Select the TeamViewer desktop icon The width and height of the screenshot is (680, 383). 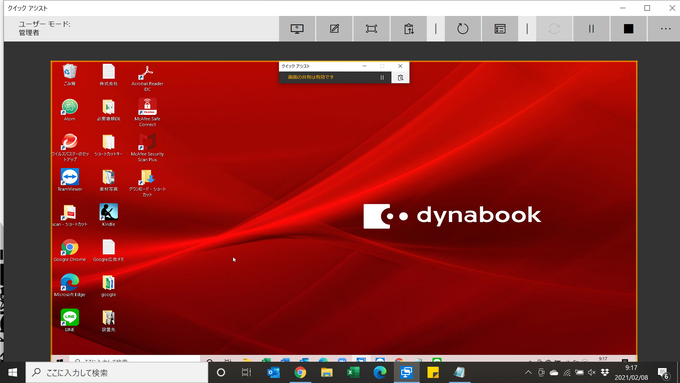pos(69,180)
